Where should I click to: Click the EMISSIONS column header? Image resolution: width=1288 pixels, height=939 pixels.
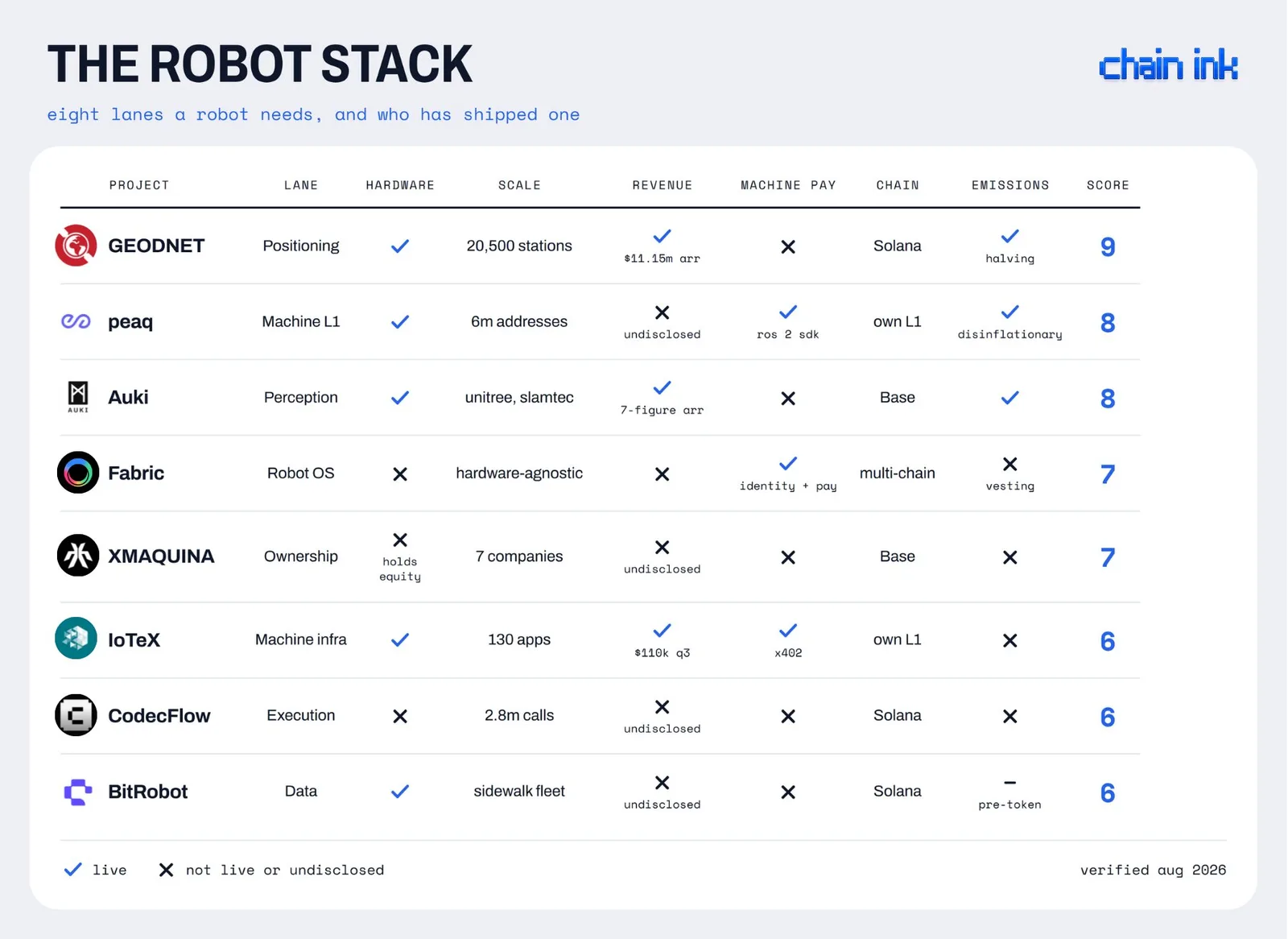pos(1010,185)
